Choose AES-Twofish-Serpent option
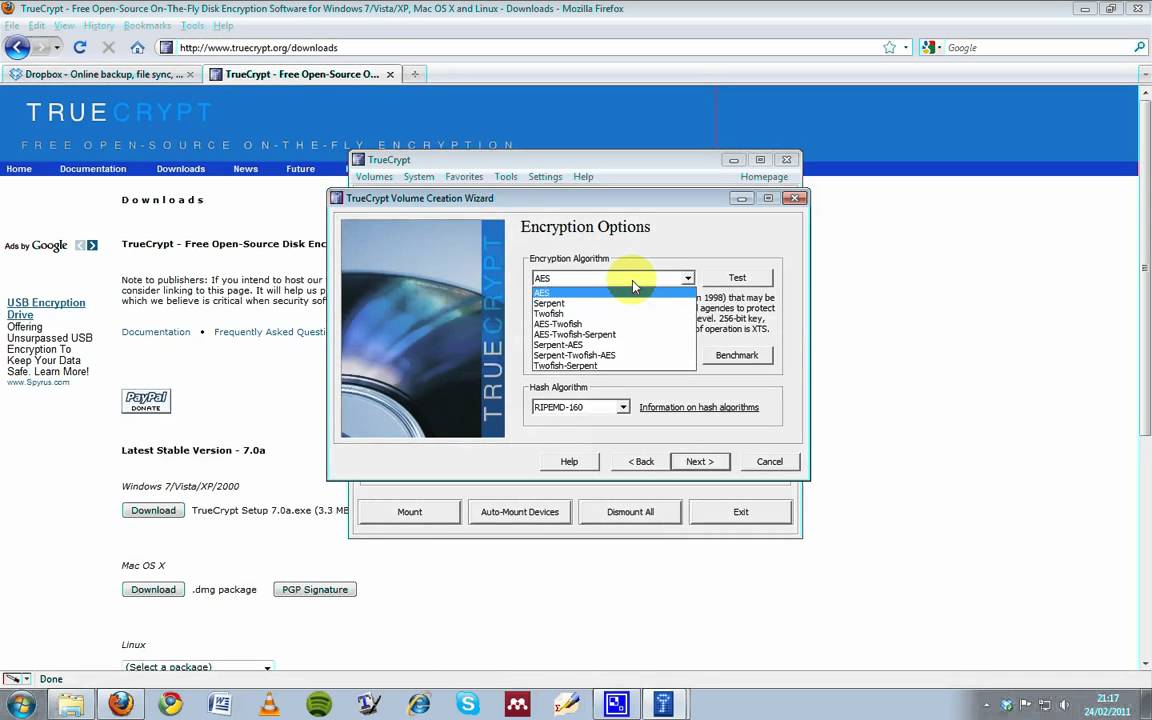The width and height of the screenshot is (1152, 720). point(614,334)
